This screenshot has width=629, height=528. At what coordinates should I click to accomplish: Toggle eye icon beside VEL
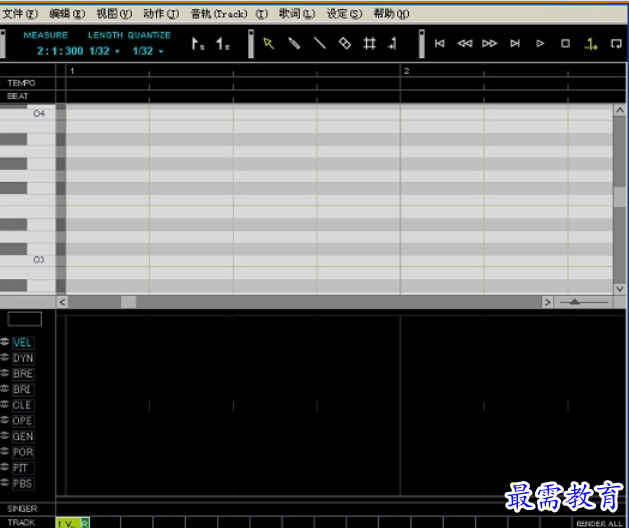(x=5, y=341)
